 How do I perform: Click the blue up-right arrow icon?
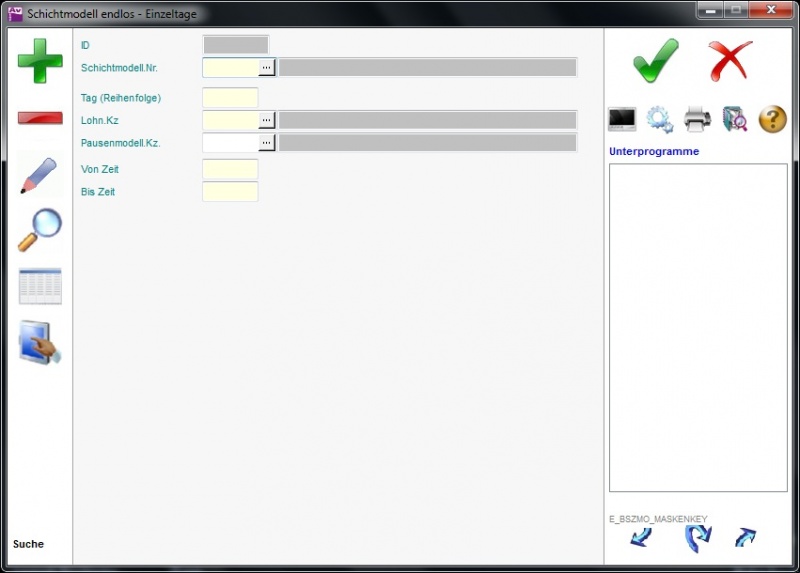coord(745,538)
